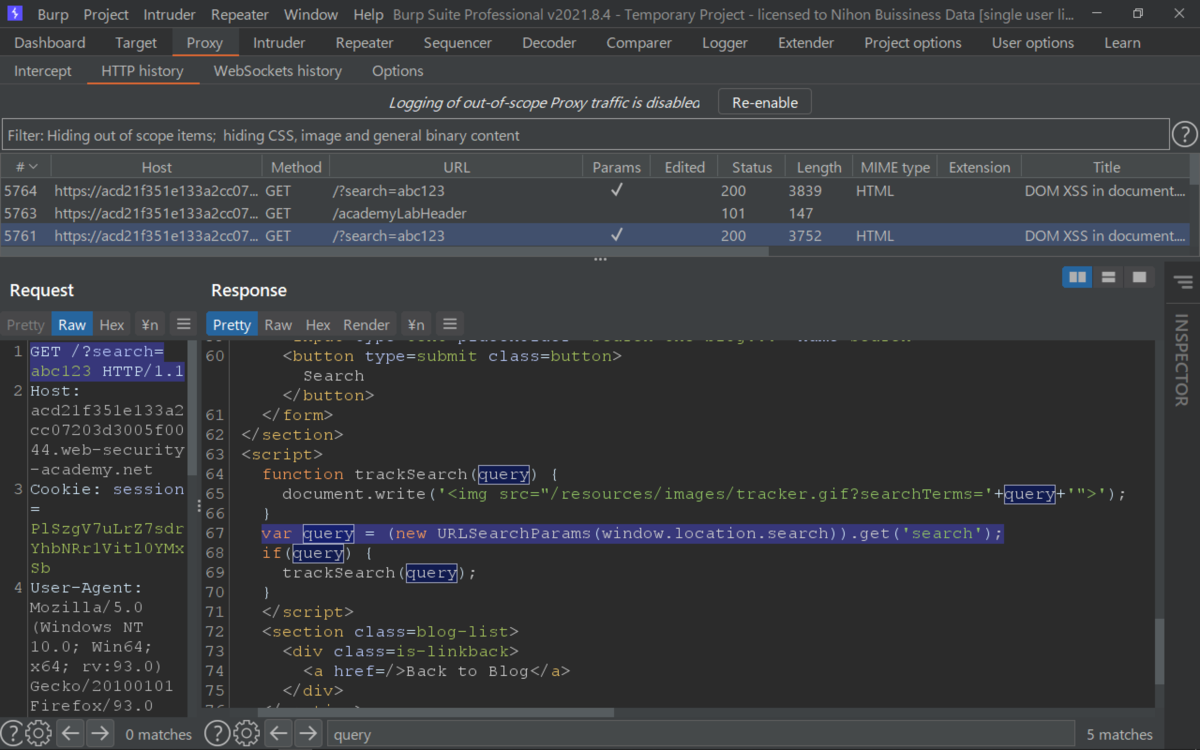Open the Intercept sub-tab
The height and width of the screenshot is (750, 1200).
pyautogui.click(x=43, y=71)
